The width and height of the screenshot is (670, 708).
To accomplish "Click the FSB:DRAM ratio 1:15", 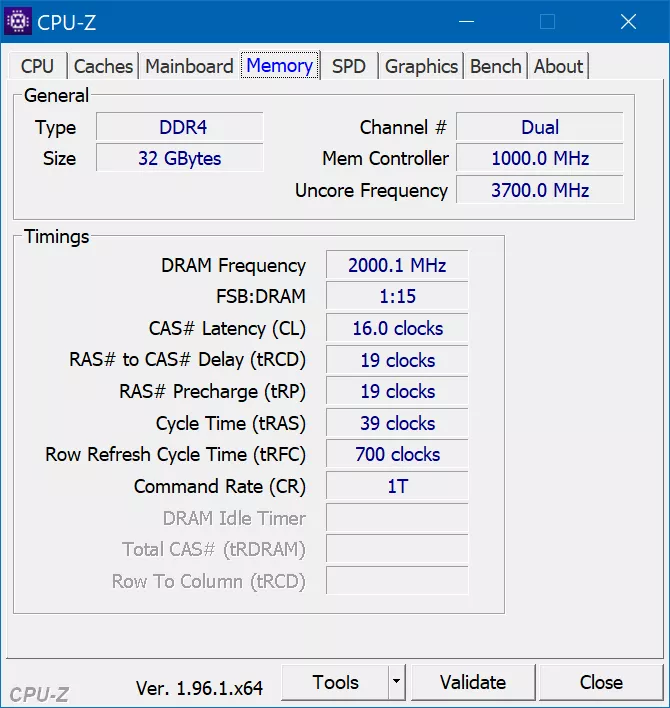I will pos(397,296).
